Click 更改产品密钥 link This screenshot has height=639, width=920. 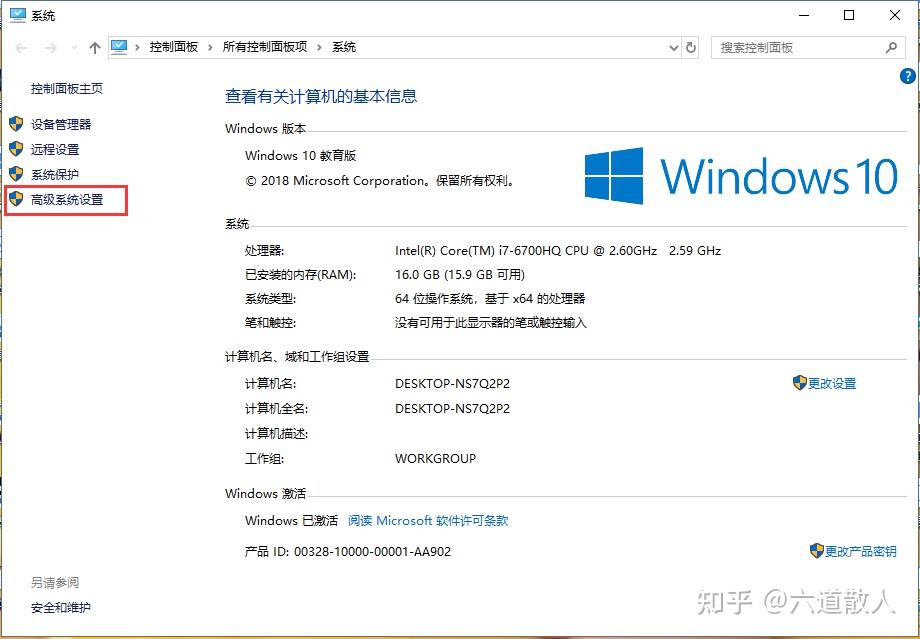pos(861,552)
